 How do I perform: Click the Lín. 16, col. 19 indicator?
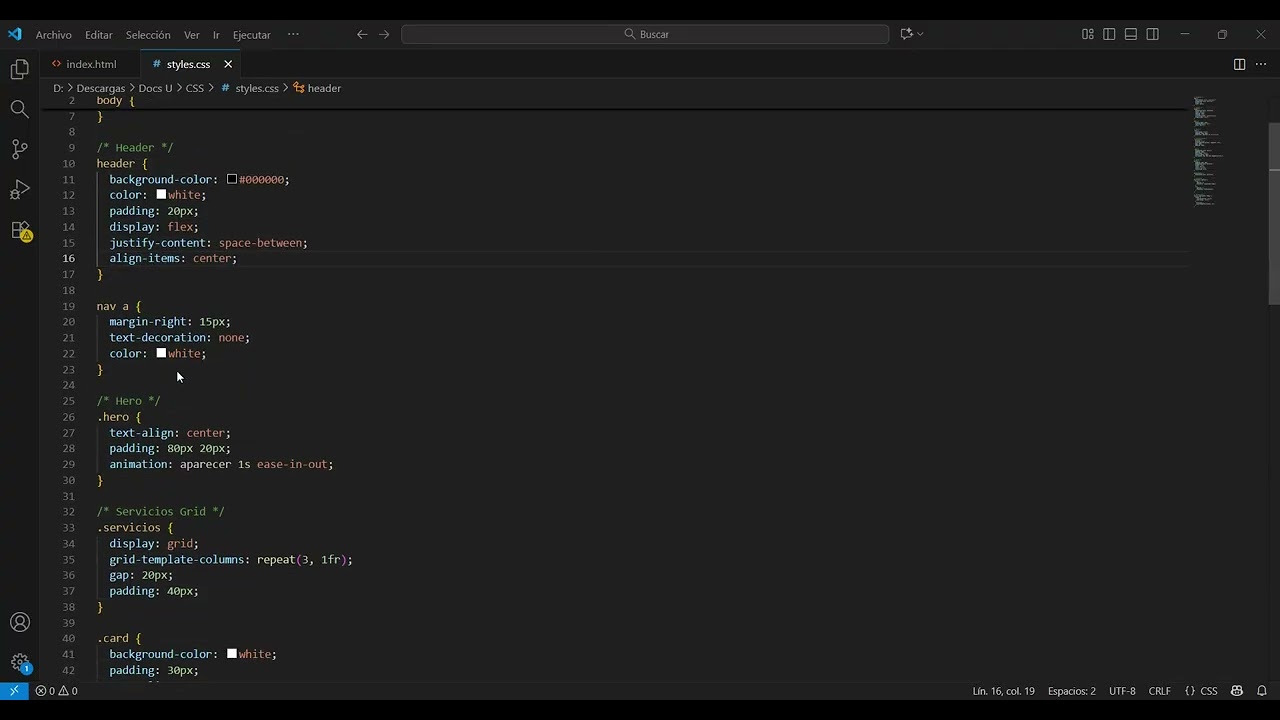[1004, 691]
